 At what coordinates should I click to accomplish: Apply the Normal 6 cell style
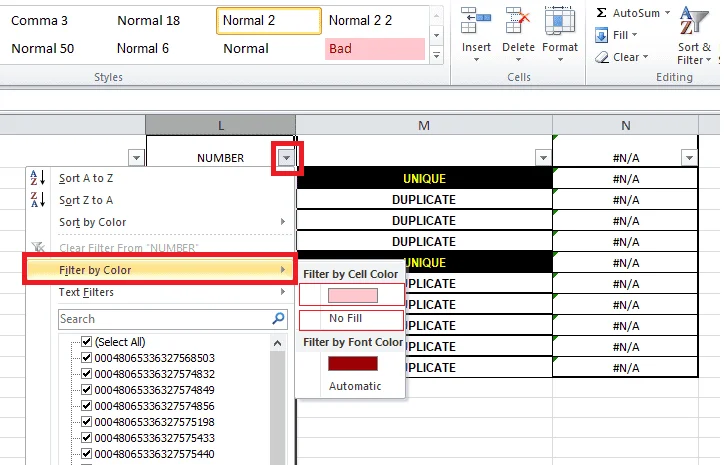143,49
